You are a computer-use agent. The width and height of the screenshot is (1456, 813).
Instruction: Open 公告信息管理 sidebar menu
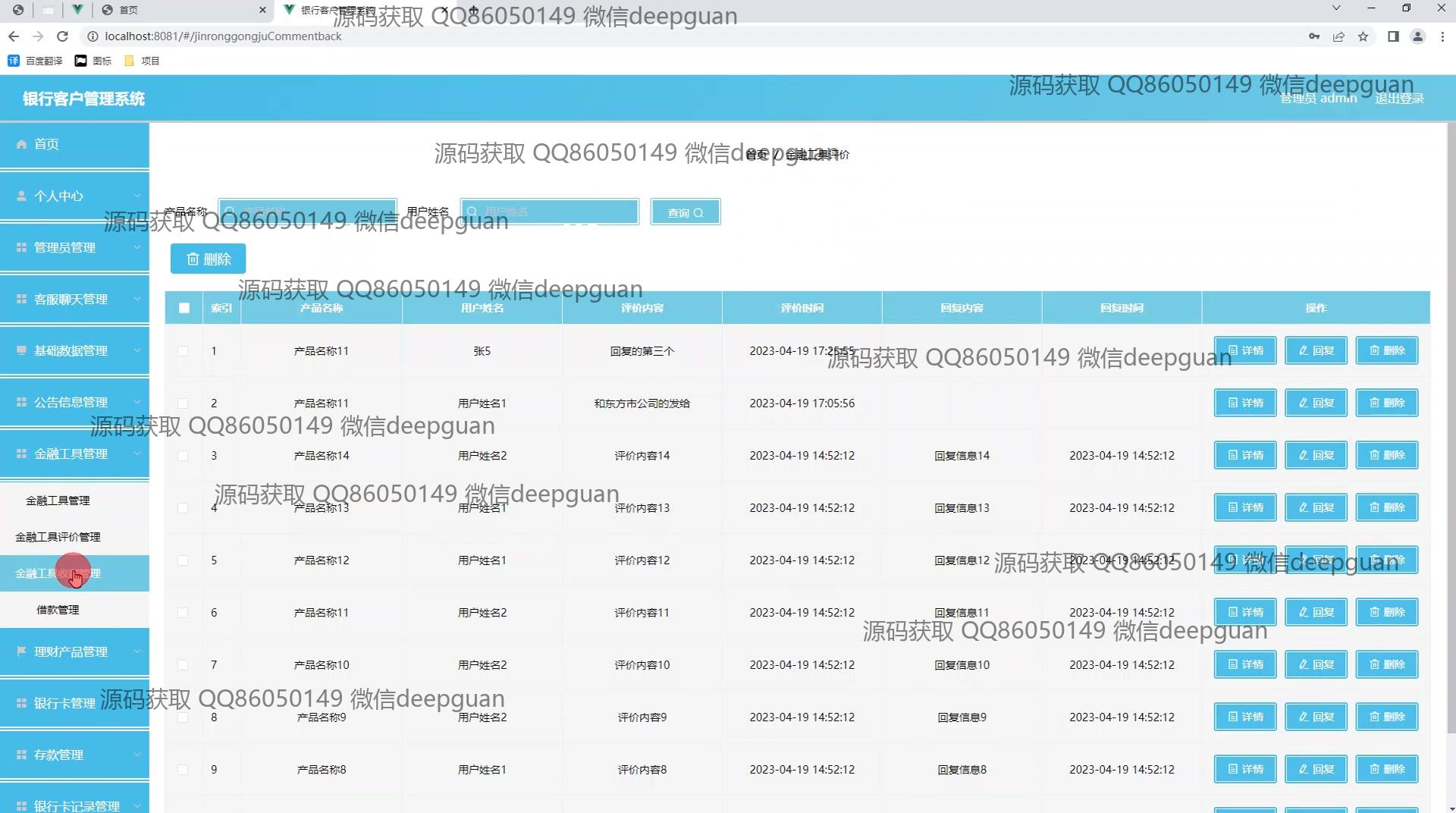pyautogui.click(x=74, y=402)
